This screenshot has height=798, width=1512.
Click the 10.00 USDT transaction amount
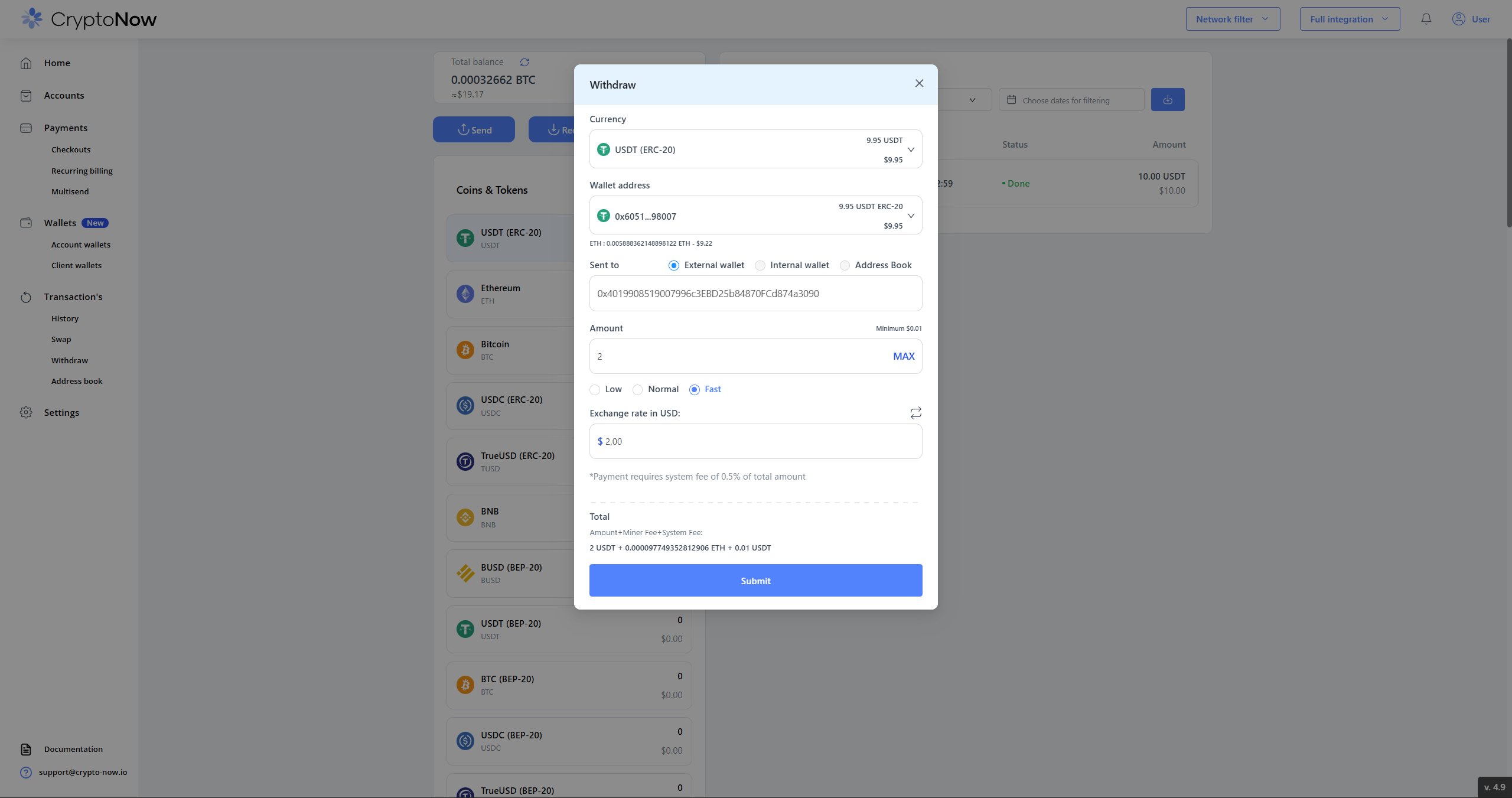point(1161,176)
